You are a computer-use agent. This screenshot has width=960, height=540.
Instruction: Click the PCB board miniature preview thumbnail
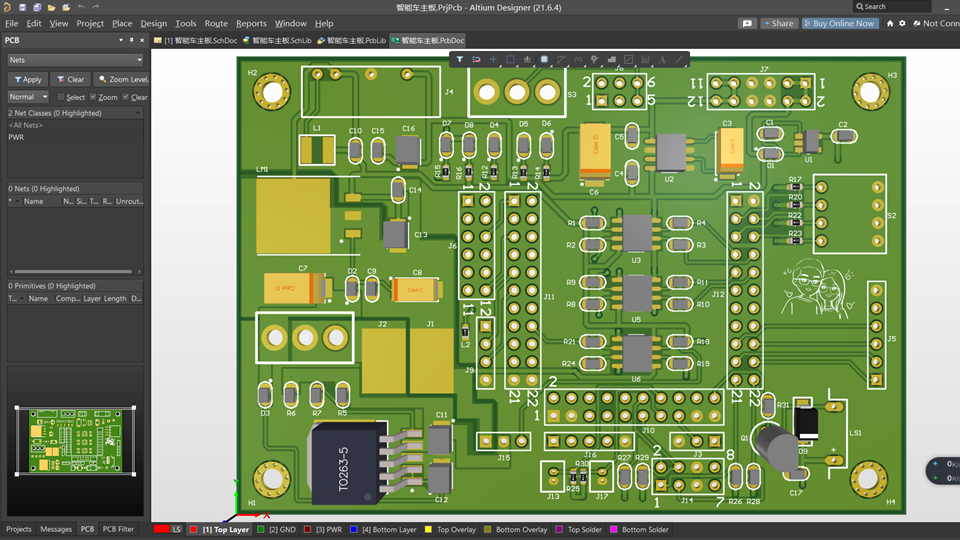(x=75, y=441)
